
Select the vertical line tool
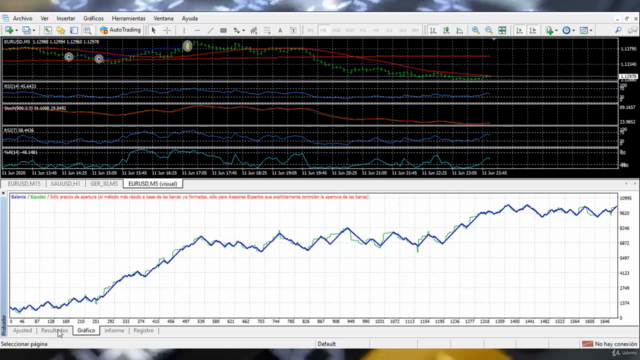click(184, 30)
